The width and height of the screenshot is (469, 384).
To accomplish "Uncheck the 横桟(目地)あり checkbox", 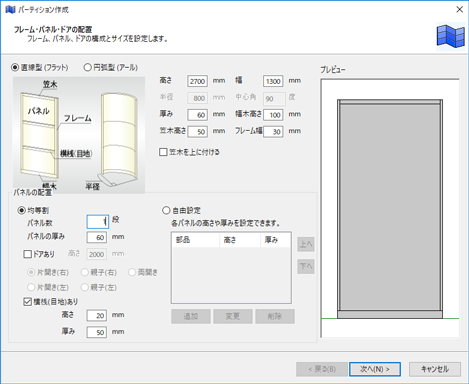I will tap(27, 302).
